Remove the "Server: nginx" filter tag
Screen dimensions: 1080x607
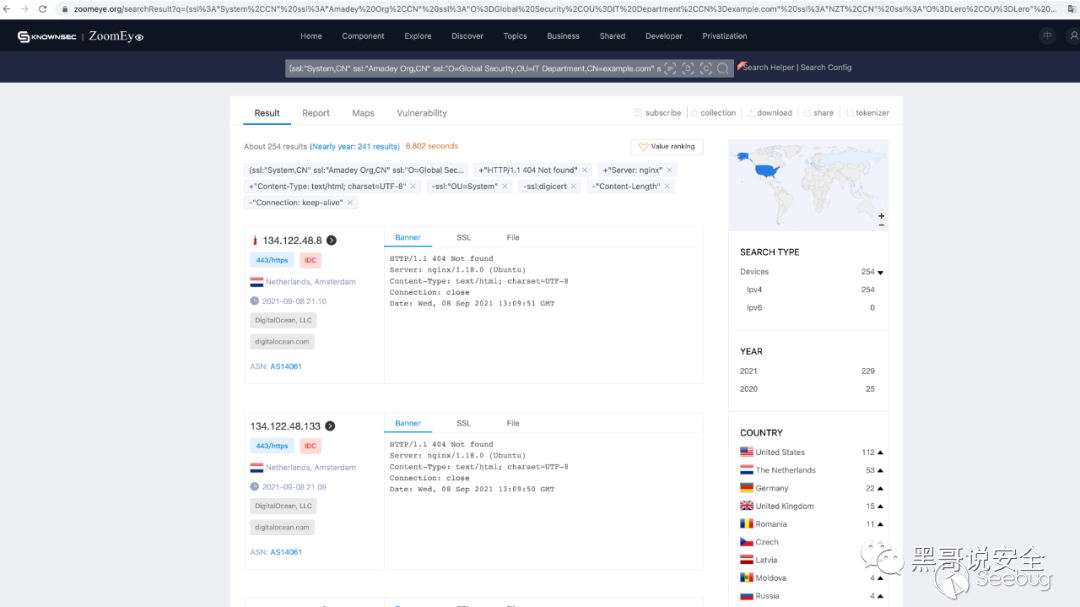670,170
